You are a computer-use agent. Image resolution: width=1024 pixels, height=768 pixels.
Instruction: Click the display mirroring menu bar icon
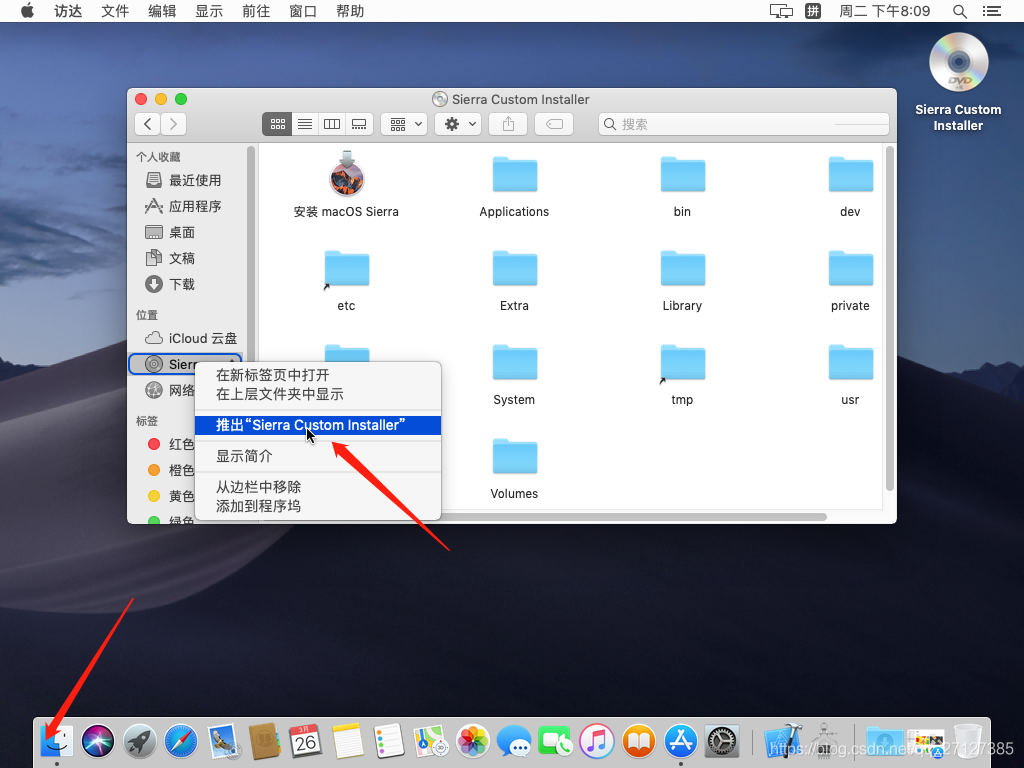click(x=781, y=11)
